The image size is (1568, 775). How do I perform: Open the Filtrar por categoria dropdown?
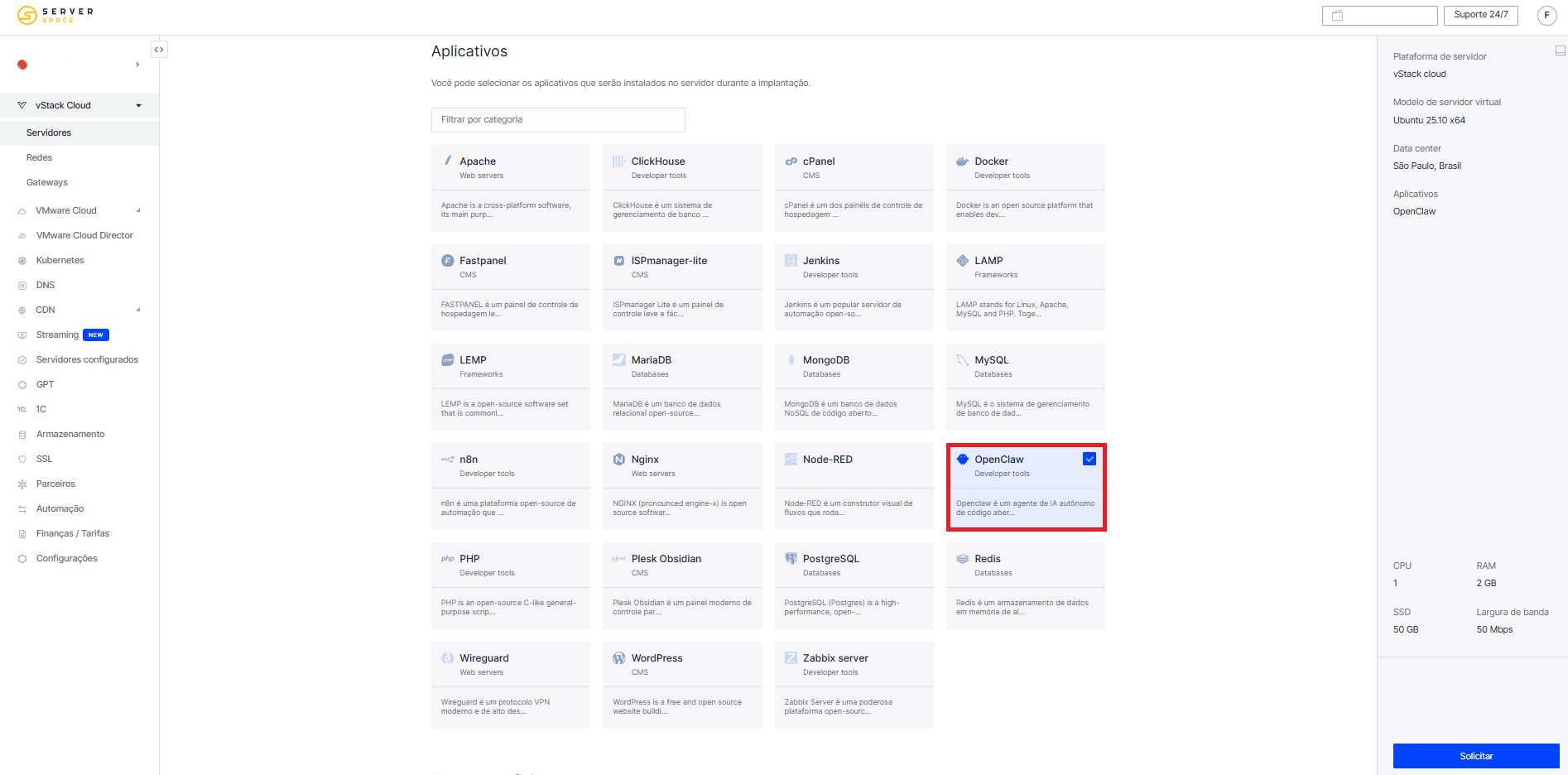(558, 120)
